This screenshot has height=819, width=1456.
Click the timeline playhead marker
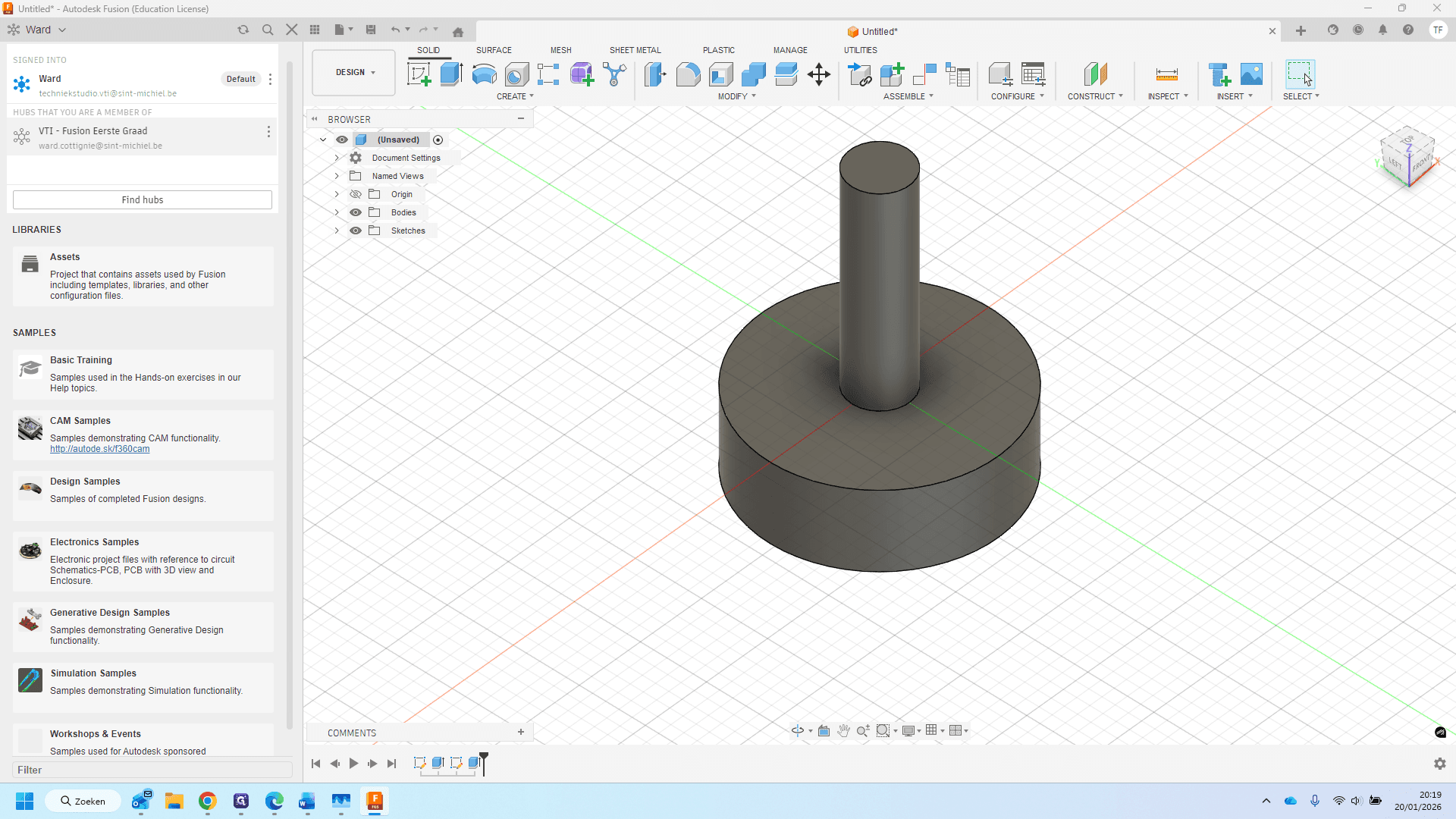coord(484,762)
